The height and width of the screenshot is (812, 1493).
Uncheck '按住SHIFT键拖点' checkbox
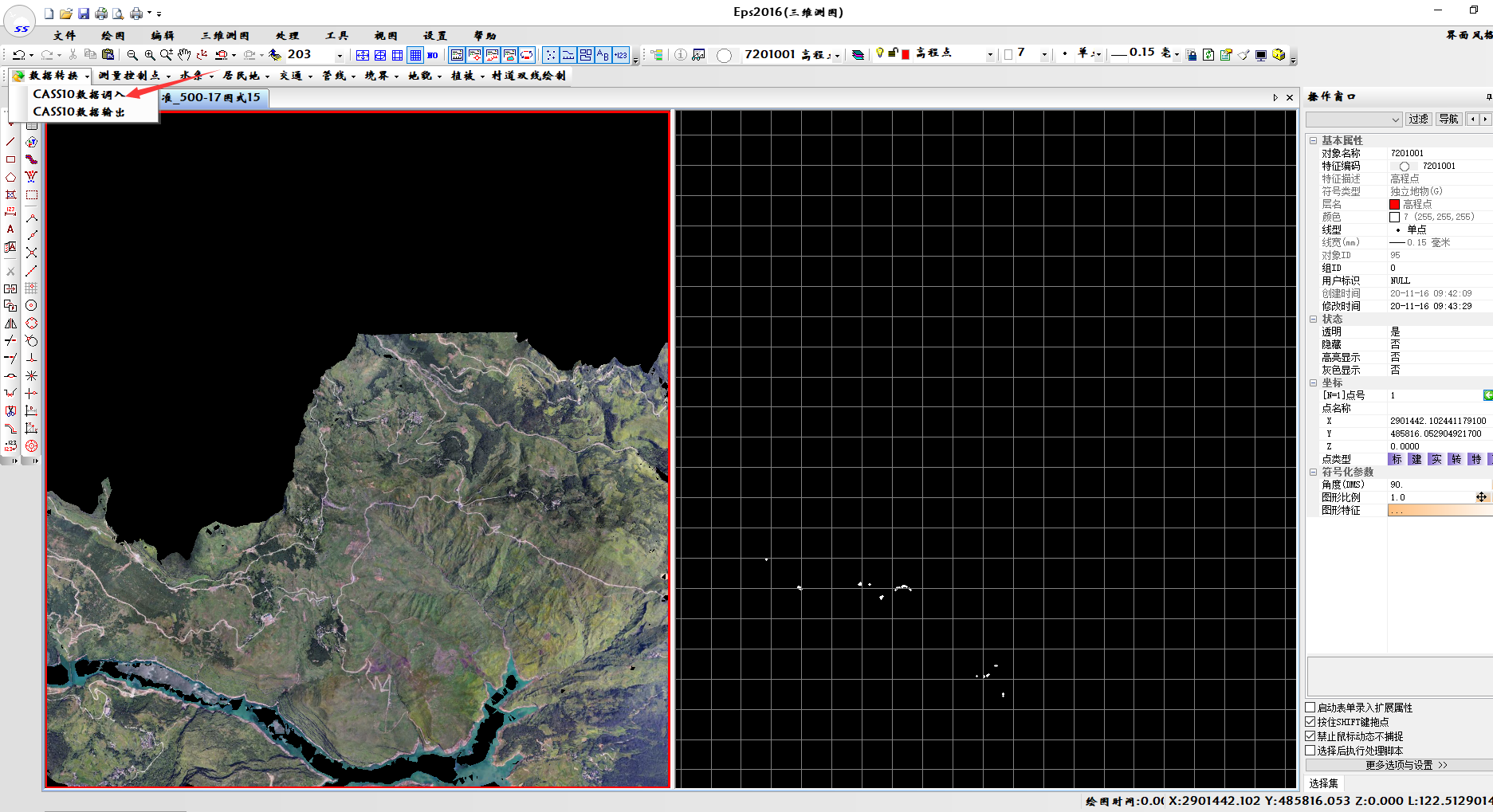(x=1310, y=722)
